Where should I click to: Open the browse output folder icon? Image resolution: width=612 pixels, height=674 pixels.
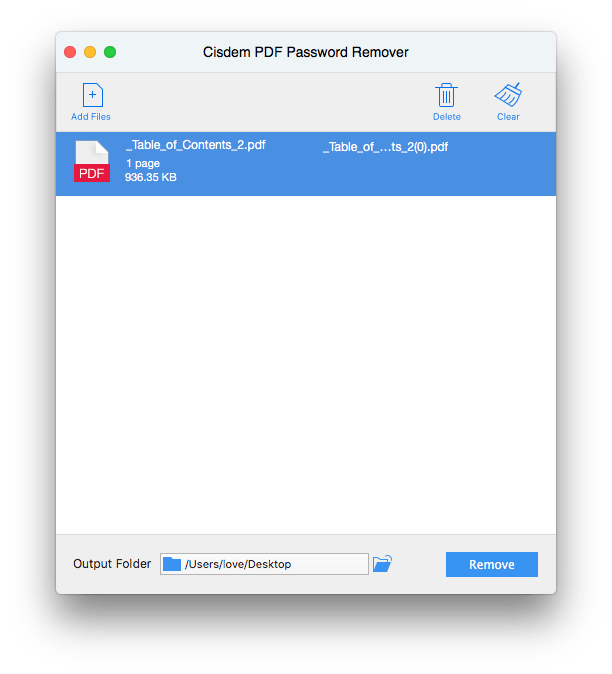point(382,564)
